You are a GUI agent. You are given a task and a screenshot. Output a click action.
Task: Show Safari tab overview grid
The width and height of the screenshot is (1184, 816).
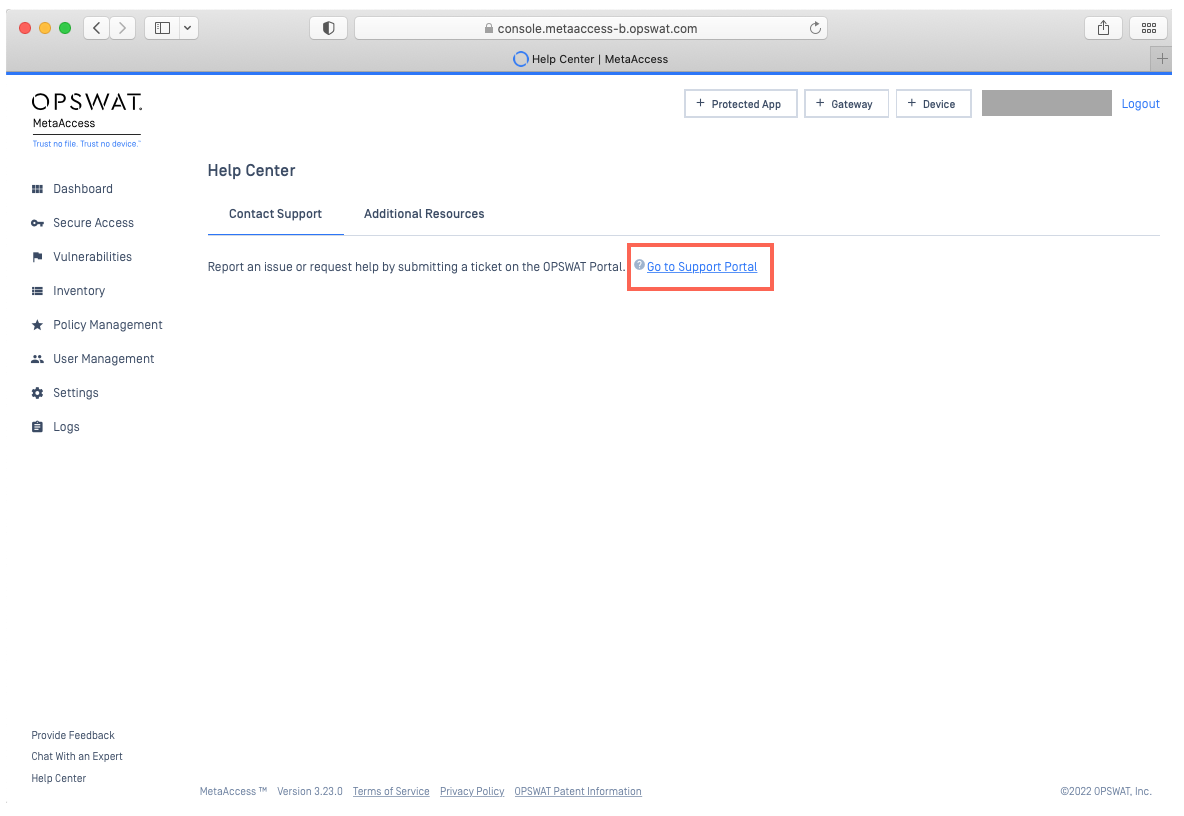[x=1149, y=28]
